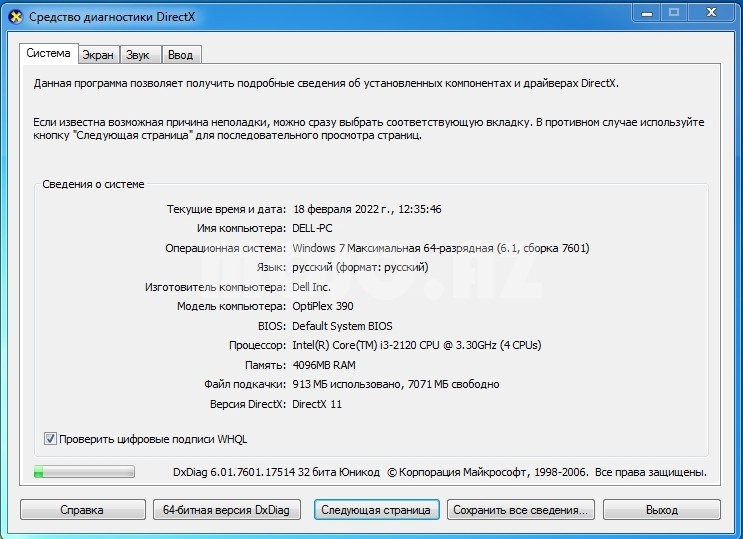Exit via the Выход button
The width and height of the screenshot is (743, 539).
click(661, 509)
